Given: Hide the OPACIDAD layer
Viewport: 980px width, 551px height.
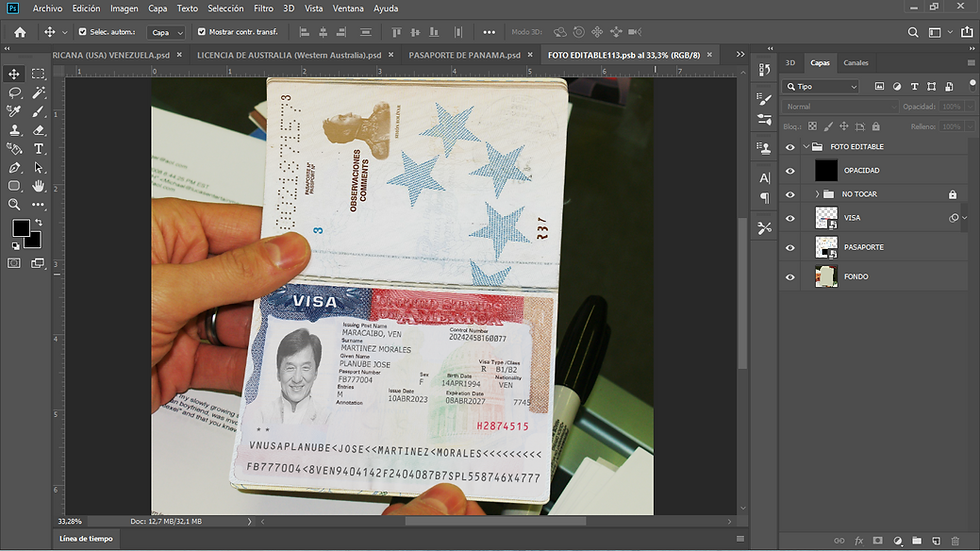Looking at the screenshot, I should (790, 171).
